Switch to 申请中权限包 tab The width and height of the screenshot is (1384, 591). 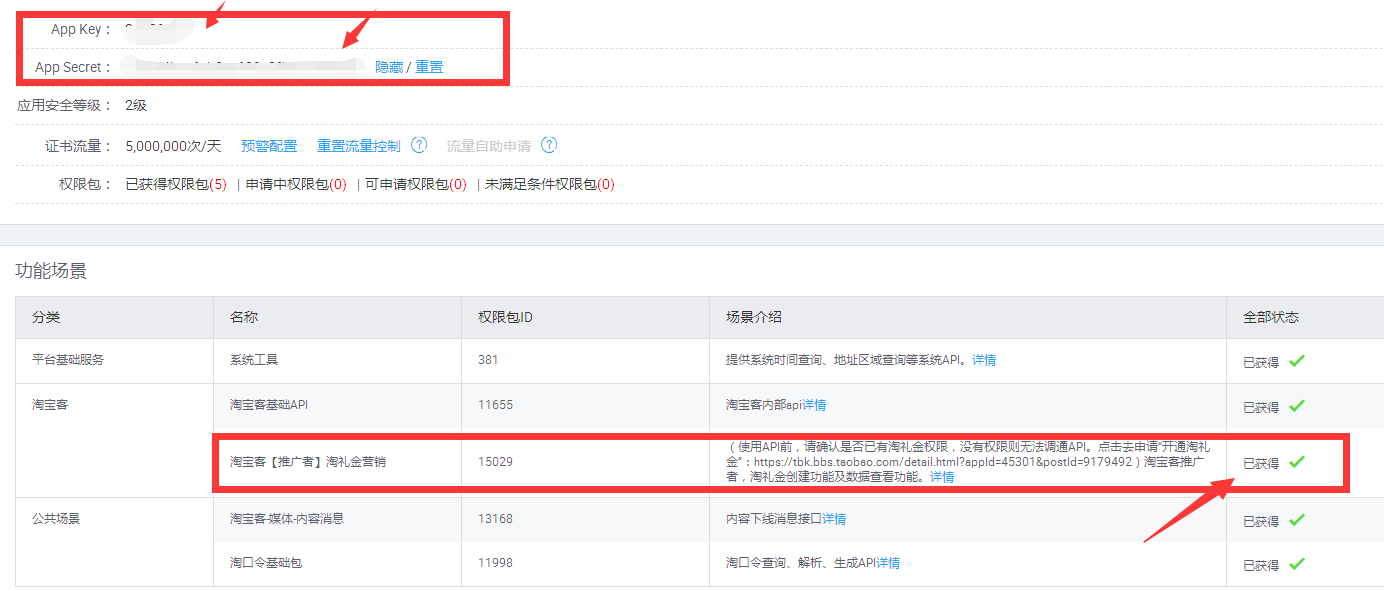point(296,184)
